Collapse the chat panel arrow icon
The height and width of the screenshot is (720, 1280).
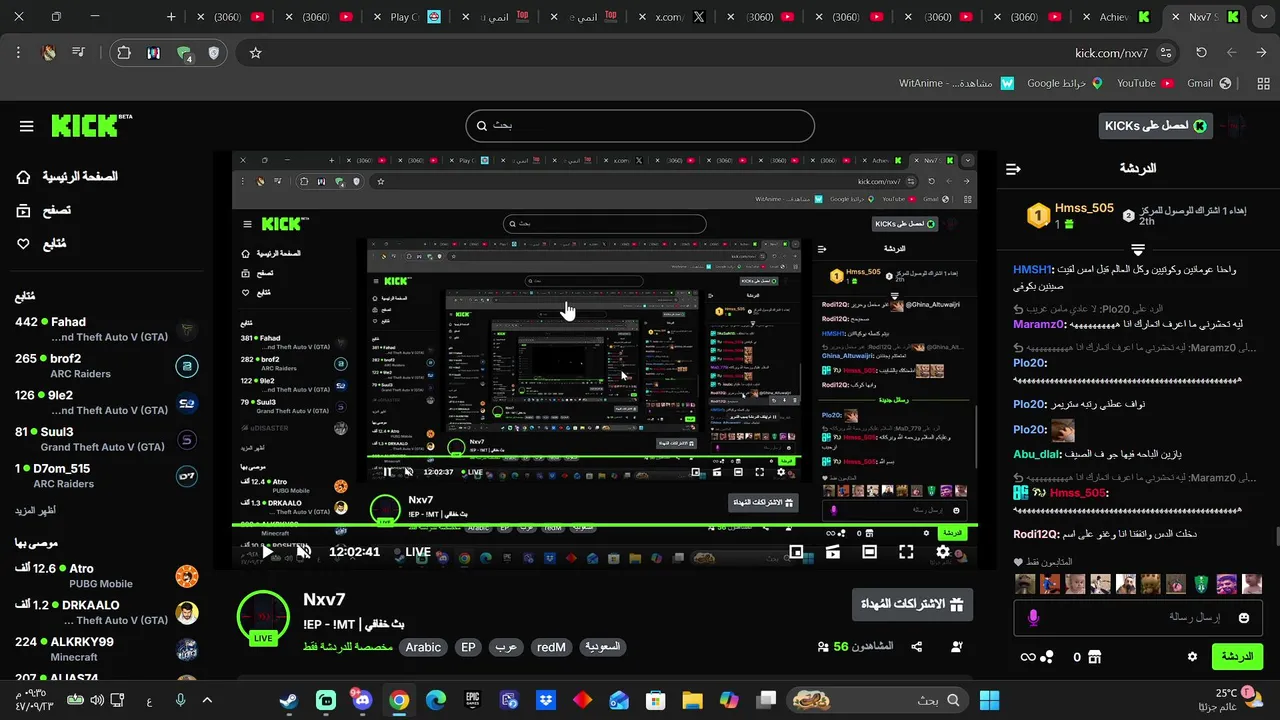click(1013, 169)
